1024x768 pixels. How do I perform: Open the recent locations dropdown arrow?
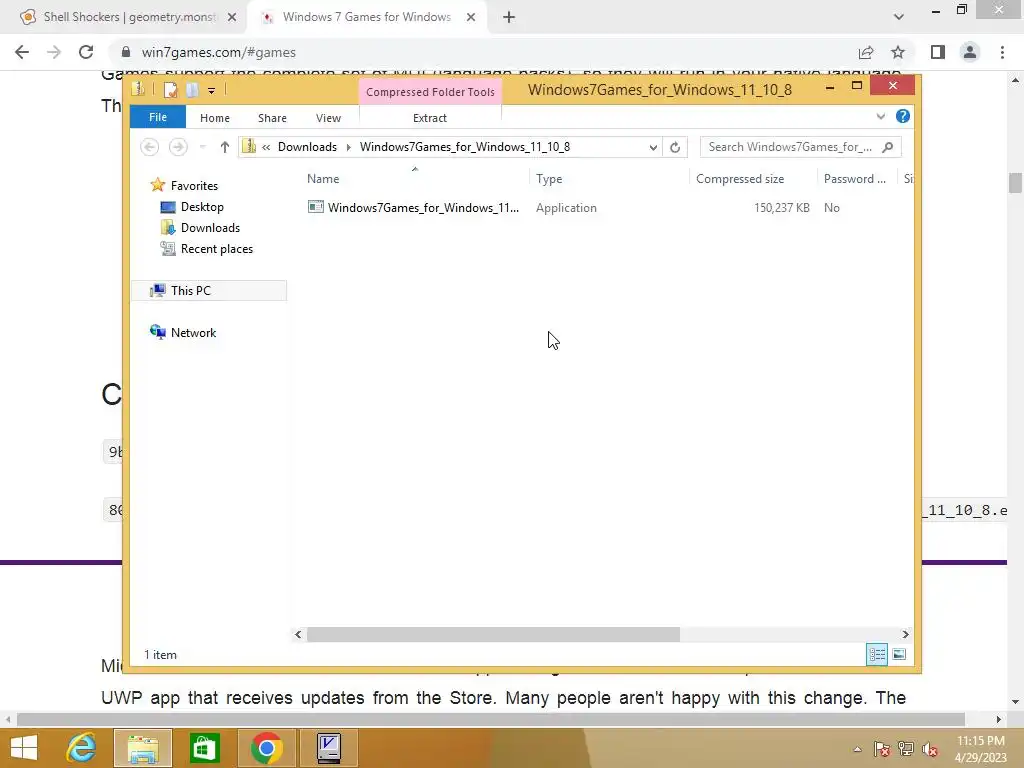coord(202,147)
